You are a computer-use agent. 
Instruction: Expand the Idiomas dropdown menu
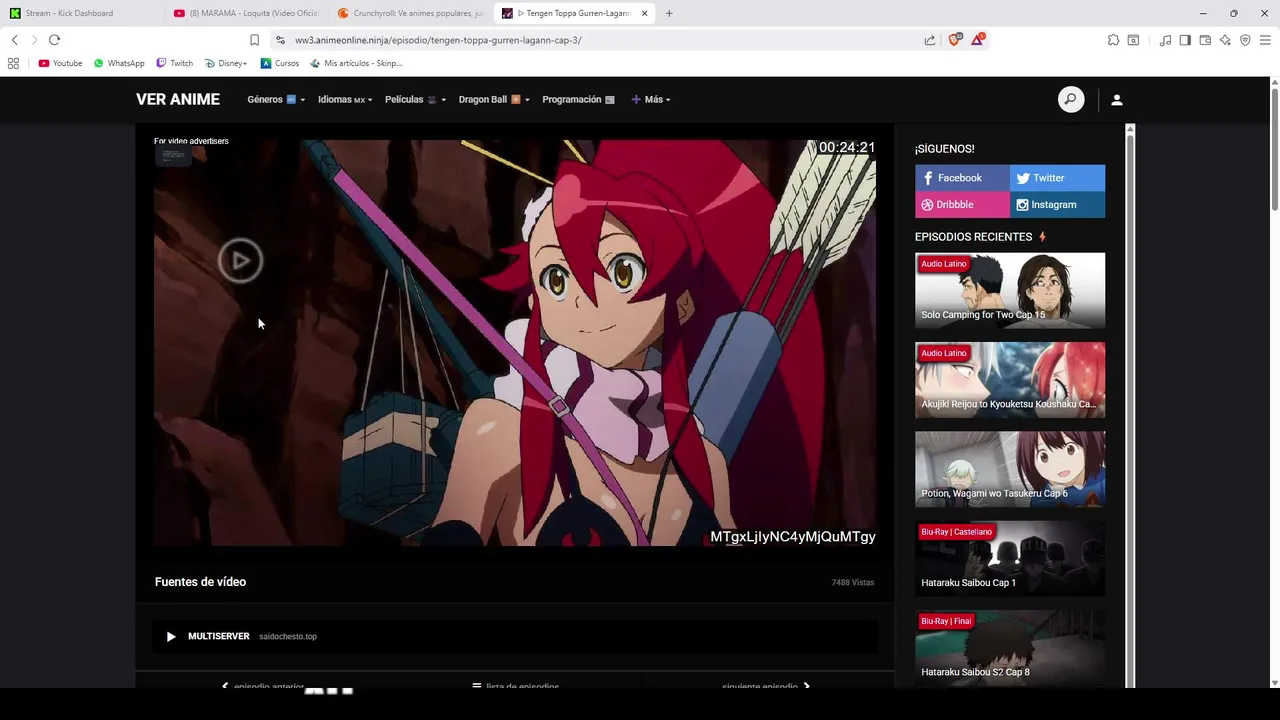pos(345,99)
